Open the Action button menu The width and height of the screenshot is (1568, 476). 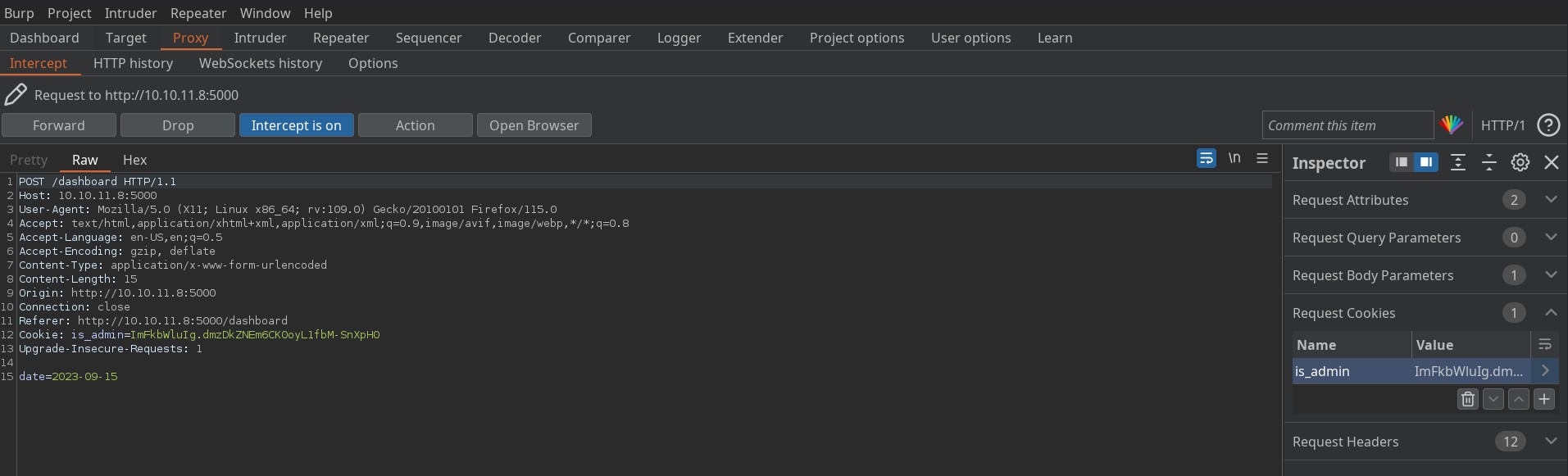tap(416, 125)
